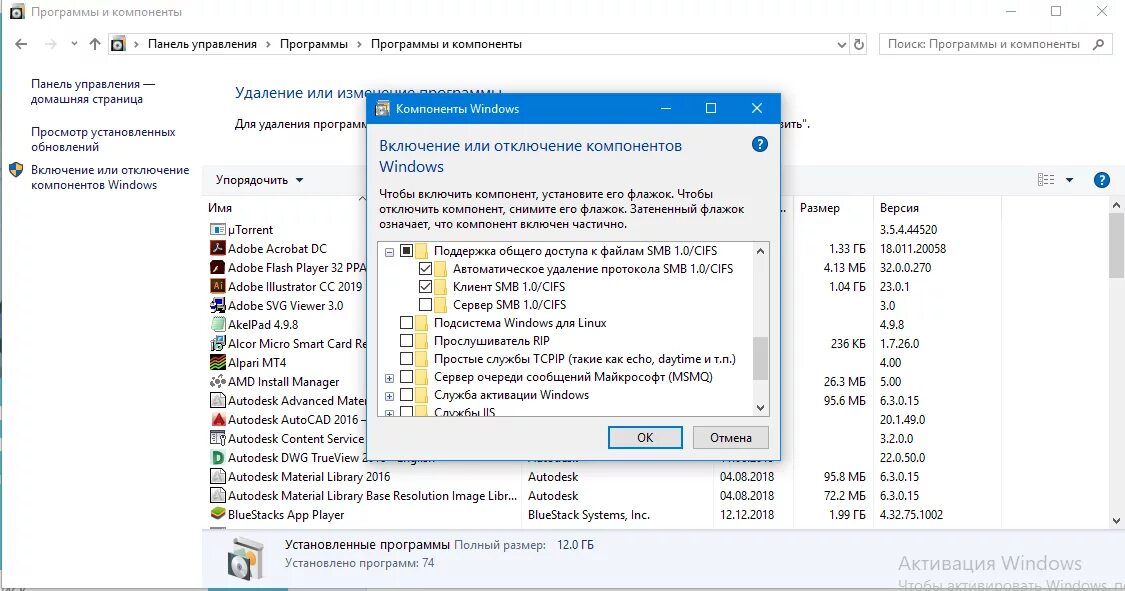The height and width of the screenshot is (591, 1125).
Task: Sort list by Версия column header
Action: (x=899, y=208)
